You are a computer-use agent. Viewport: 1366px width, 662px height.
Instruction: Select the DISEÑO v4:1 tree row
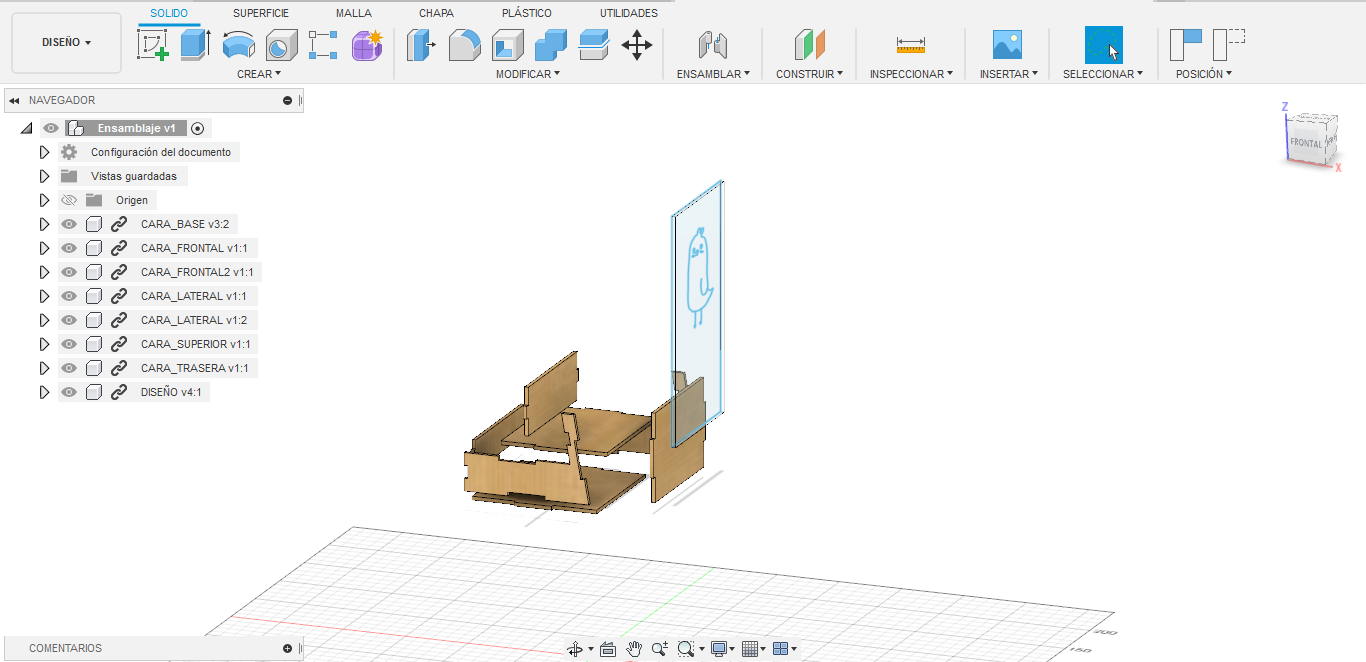click(x=134, y=392)
